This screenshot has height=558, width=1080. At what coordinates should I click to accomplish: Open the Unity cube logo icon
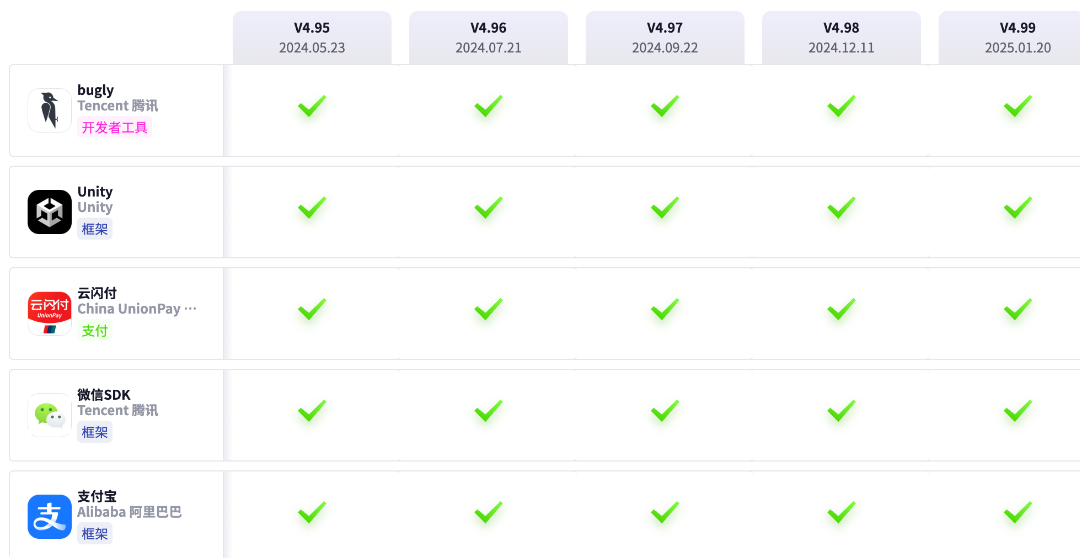50,212
